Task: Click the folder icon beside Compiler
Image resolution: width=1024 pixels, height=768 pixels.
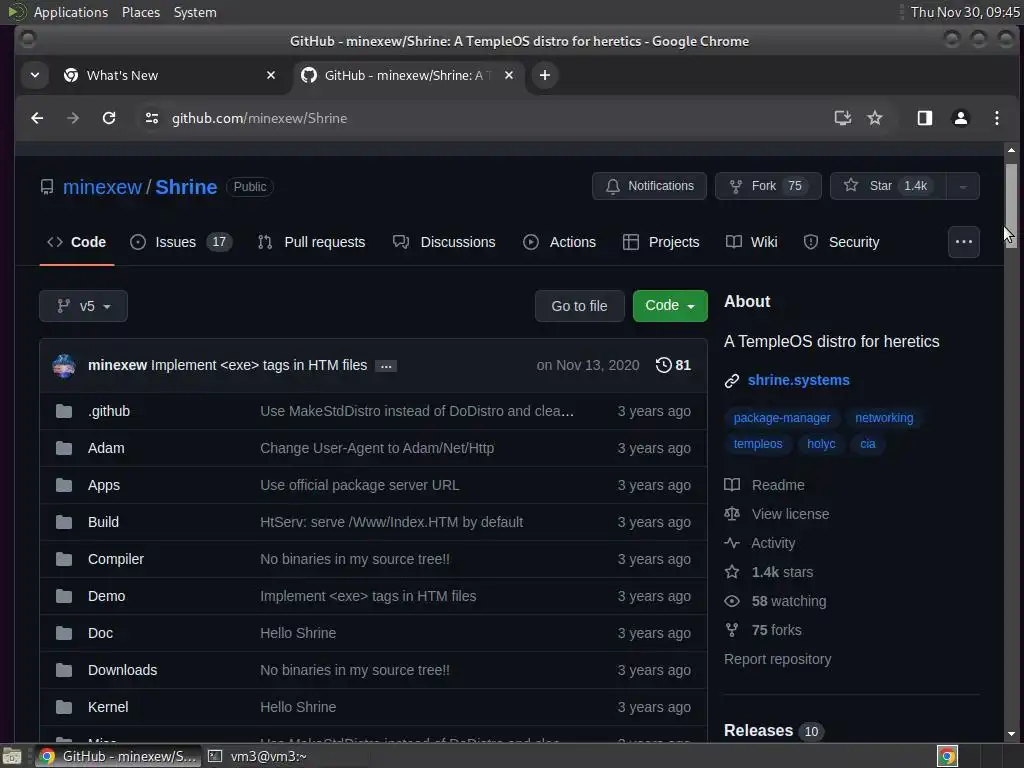Action: 64,560
